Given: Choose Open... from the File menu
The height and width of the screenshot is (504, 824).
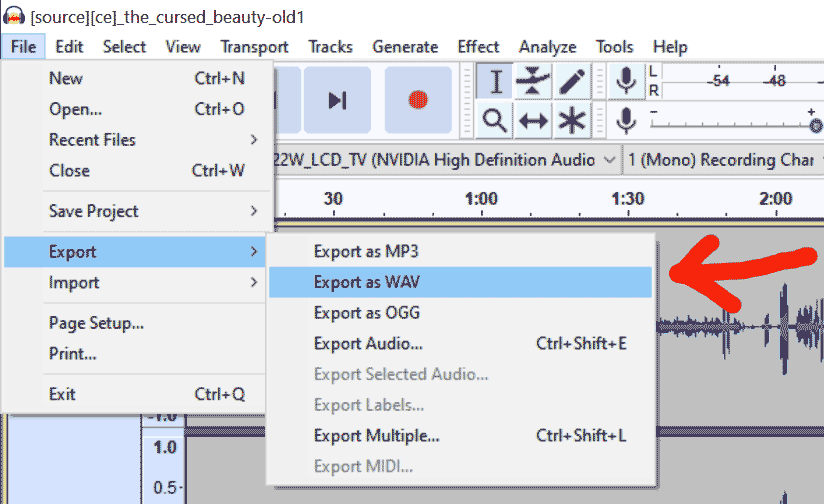Looking at the screenshot, I should click(138, 109).
